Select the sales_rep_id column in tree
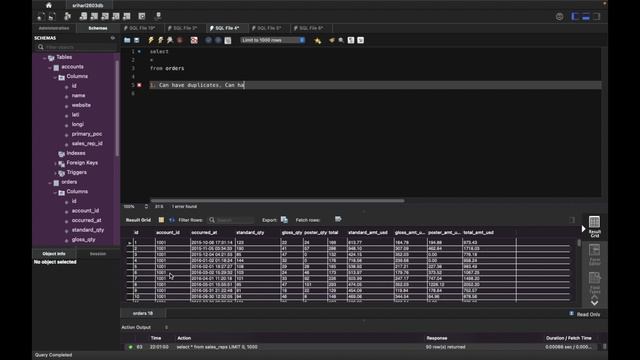Screen dimensions: 640x360 pyautogui.click(x=87, y=144)
